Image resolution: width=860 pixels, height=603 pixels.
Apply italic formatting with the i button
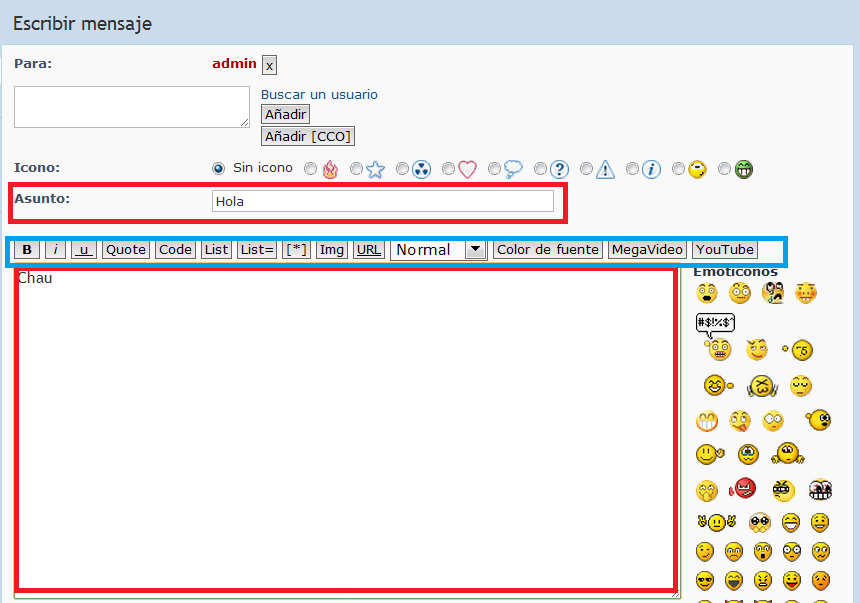(x=56, y=250)
